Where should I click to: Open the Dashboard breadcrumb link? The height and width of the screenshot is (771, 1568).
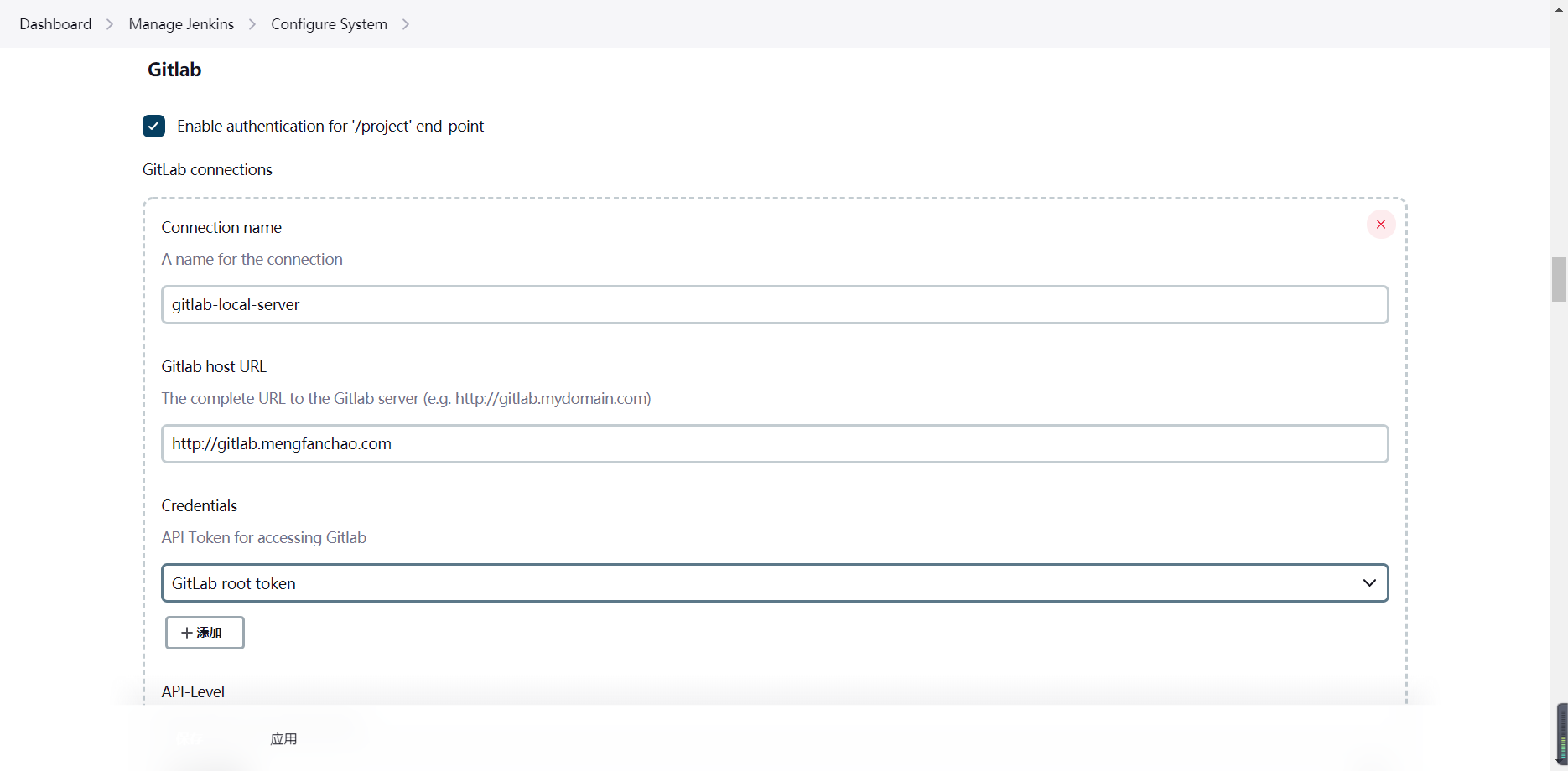click(55, 24)
